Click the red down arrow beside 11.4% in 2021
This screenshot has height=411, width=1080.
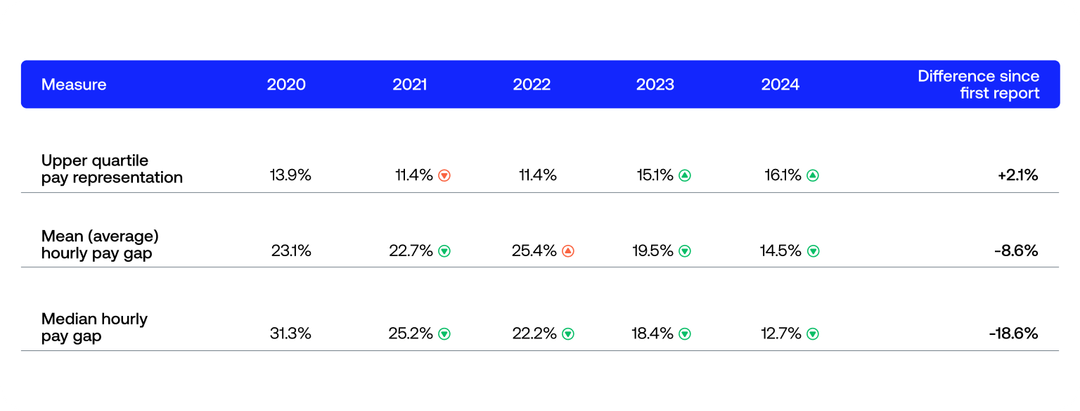point(445,176)
